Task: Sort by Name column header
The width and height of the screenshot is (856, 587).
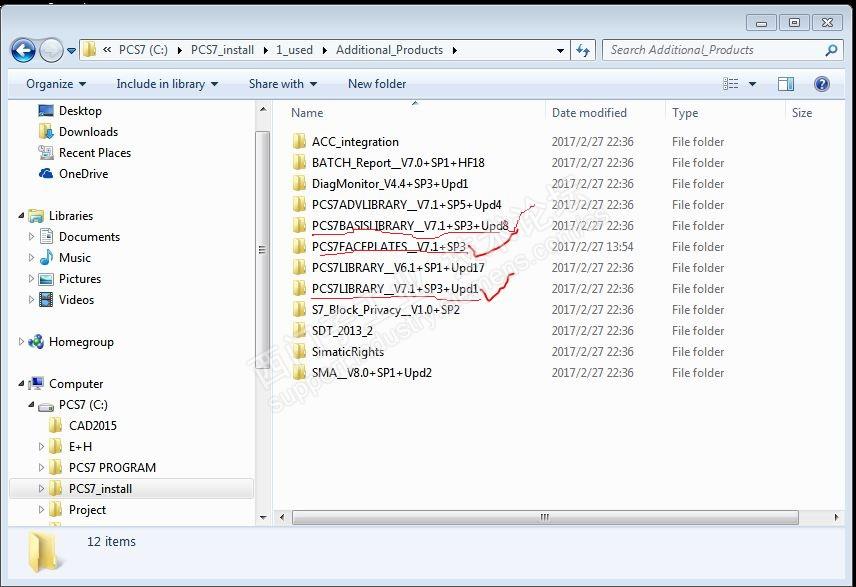Action: [x=307, y=113]
